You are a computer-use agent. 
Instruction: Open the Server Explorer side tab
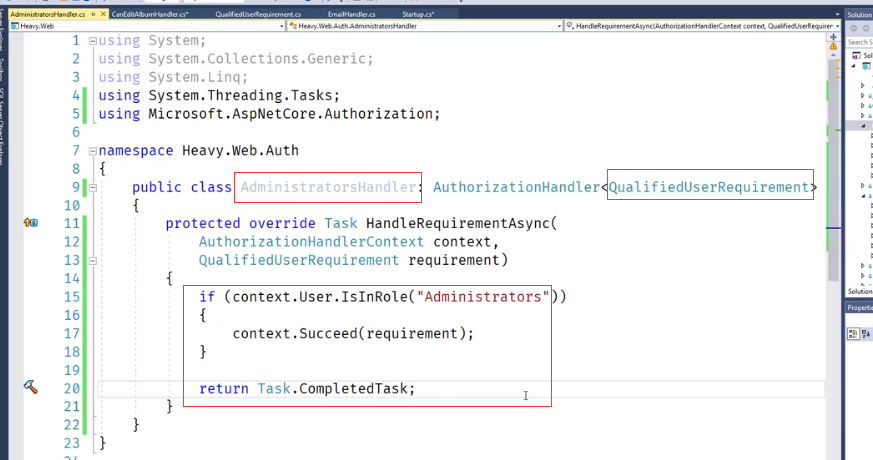[x=3, y=30]
